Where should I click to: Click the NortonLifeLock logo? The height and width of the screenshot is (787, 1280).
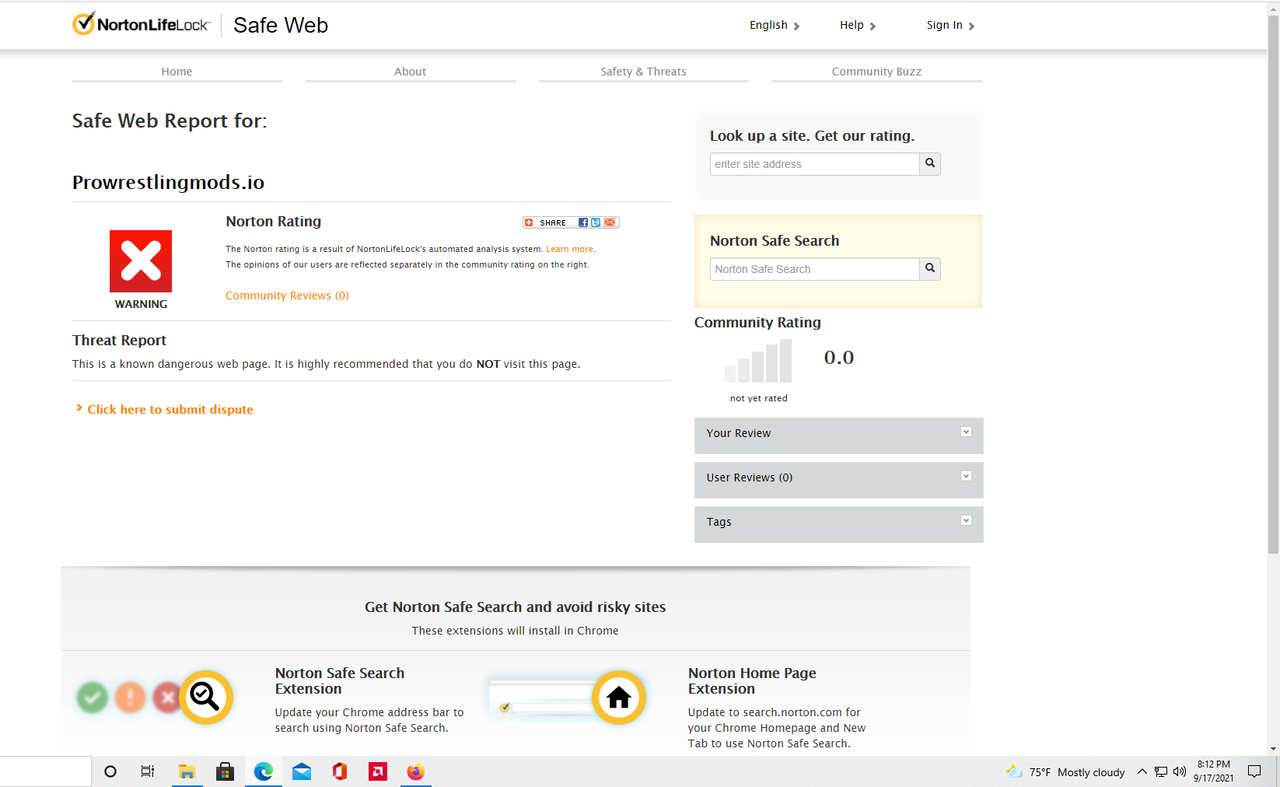point(141,25)
